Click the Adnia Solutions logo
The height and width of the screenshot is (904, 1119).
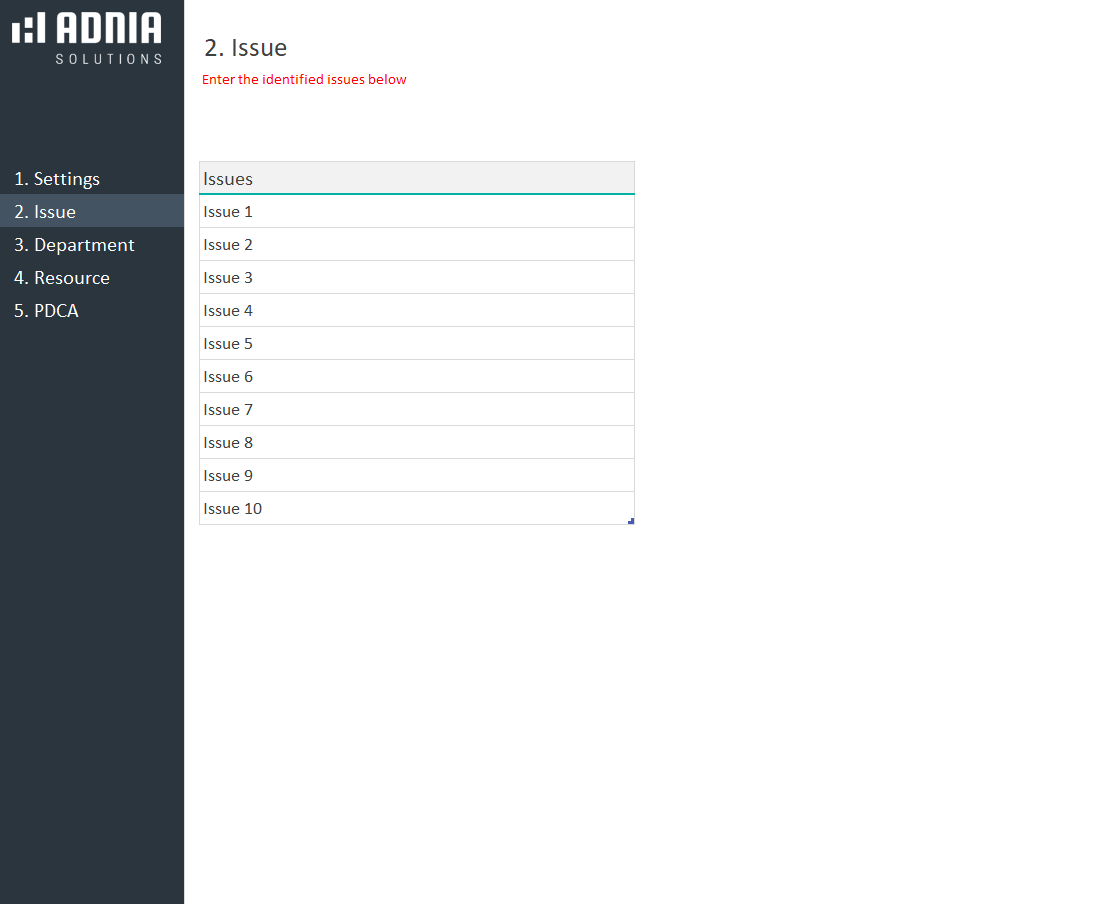tap(87, 38)
